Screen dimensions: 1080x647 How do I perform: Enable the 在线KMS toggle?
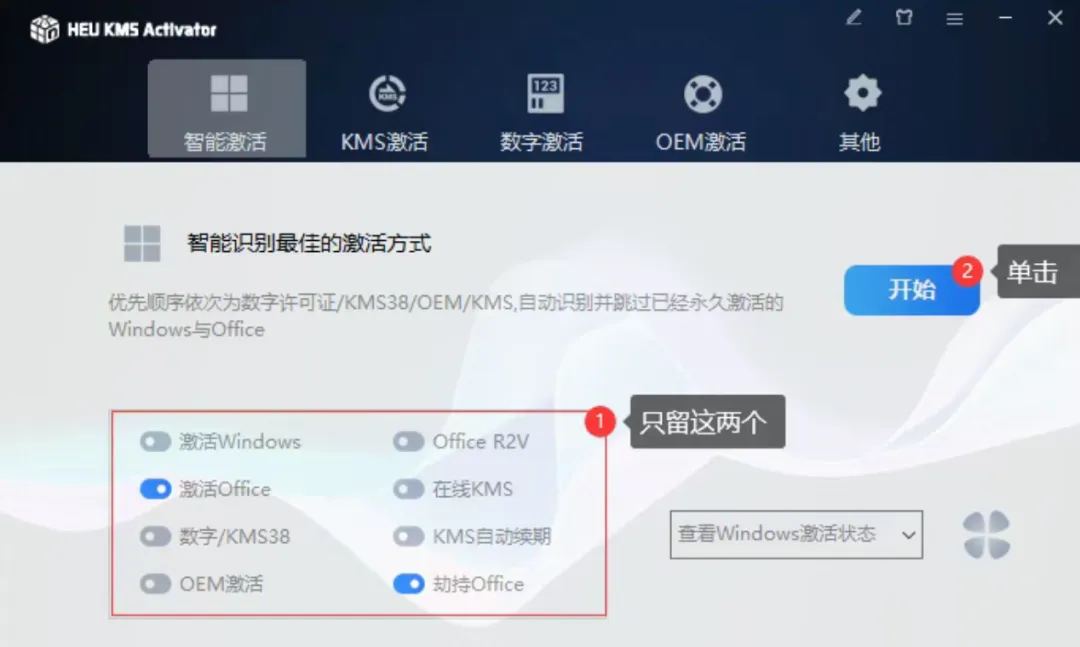tap(409, 489)
